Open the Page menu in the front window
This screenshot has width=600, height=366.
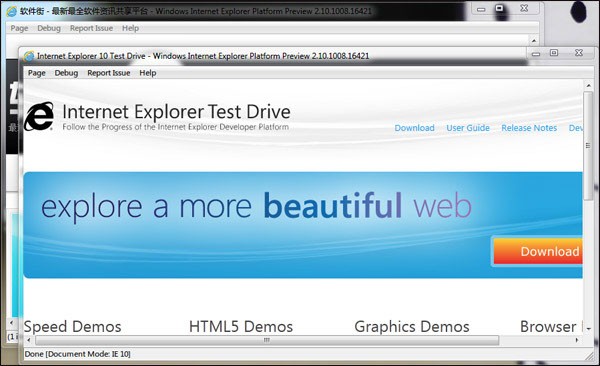pyautogui.click(x=36, y=73)
